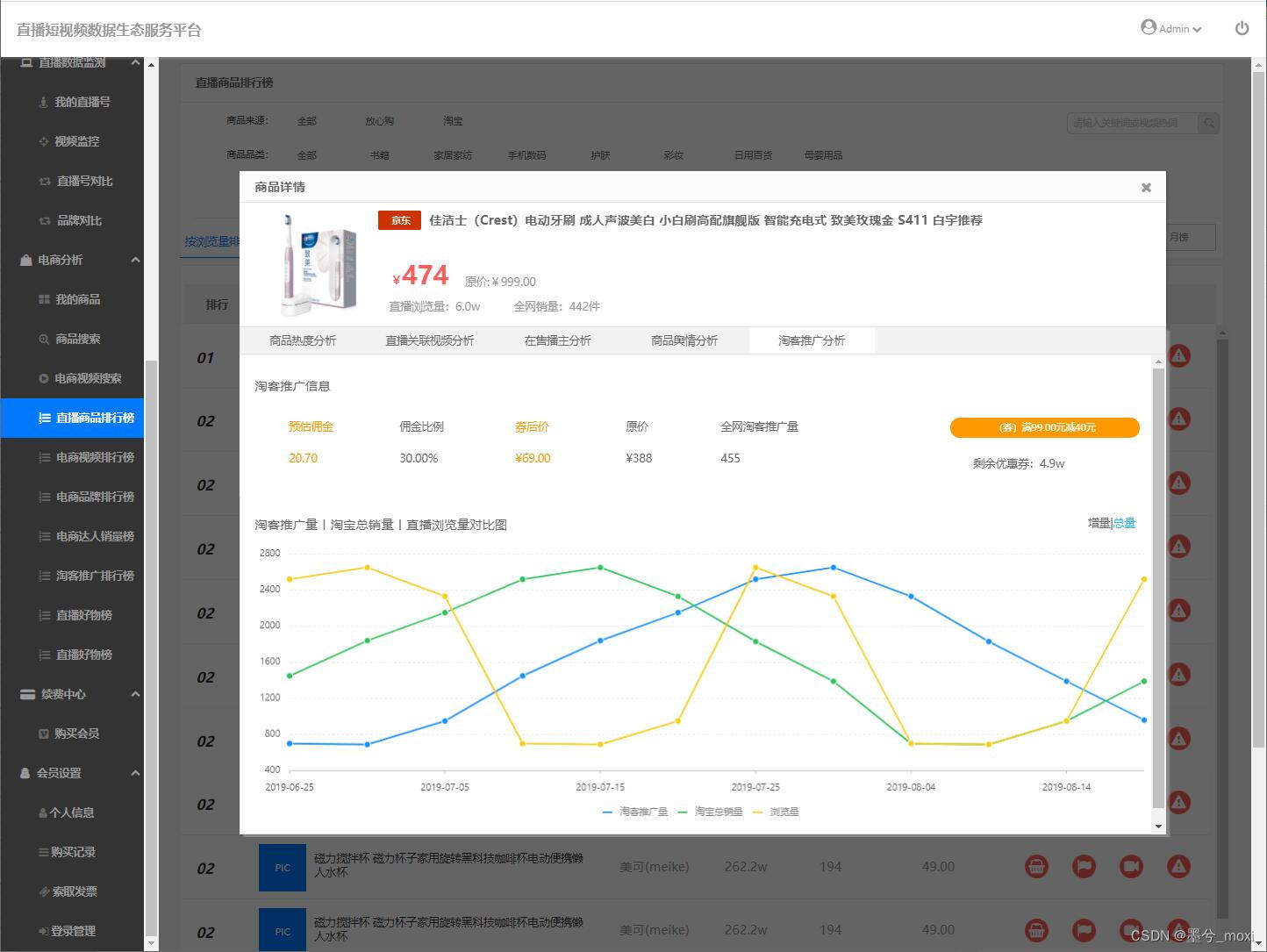Toggle the 淘客推广量 legend series
The image size is (1267, 952).
click(x=635, y=812)
